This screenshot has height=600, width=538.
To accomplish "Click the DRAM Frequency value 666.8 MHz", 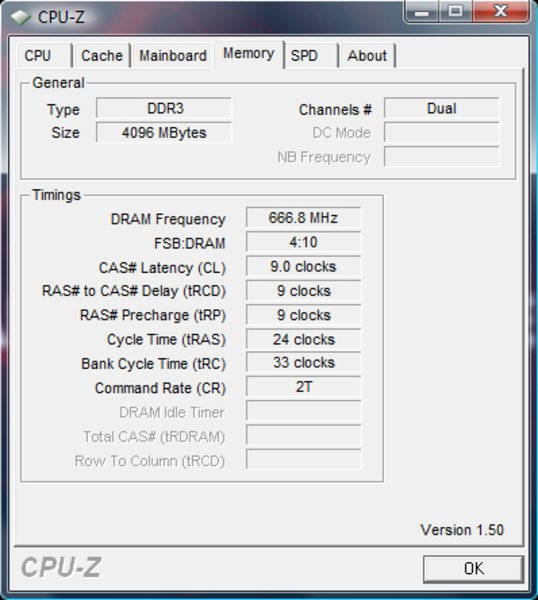I will (303, 218).
